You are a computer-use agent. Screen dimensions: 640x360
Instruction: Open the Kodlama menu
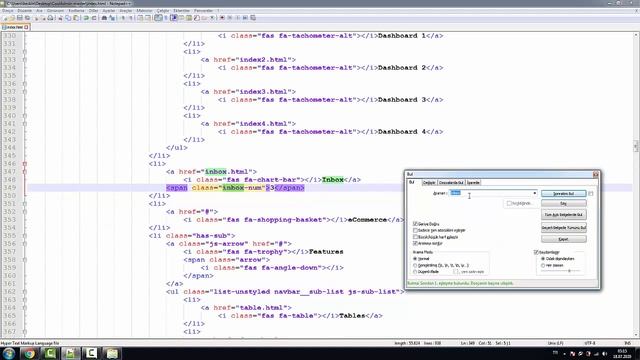click(x=76, y=11)
